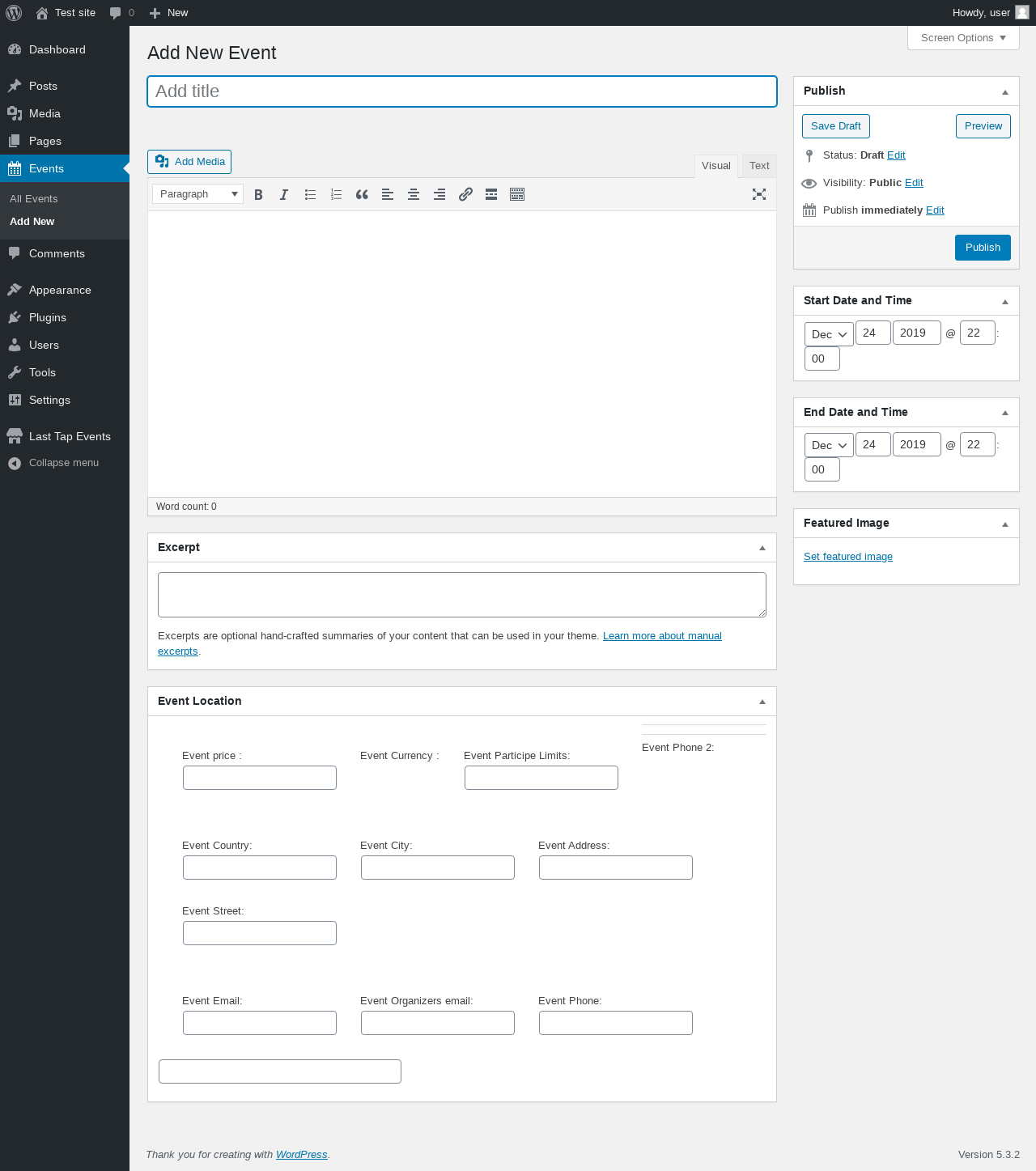
Task: Go to All Events submenu
Action: coord(34,199)
